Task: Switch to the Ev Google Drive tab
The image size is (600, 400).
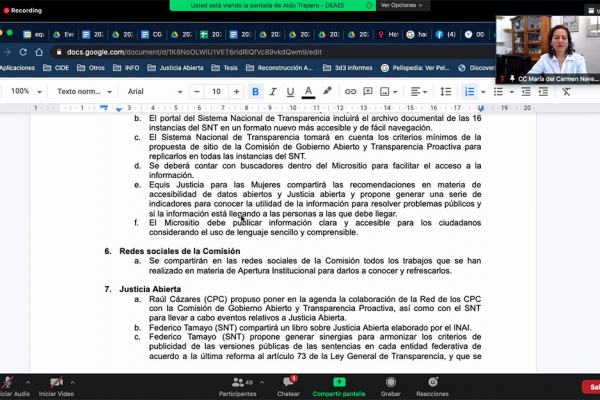Action: click(x=64, y=34)
